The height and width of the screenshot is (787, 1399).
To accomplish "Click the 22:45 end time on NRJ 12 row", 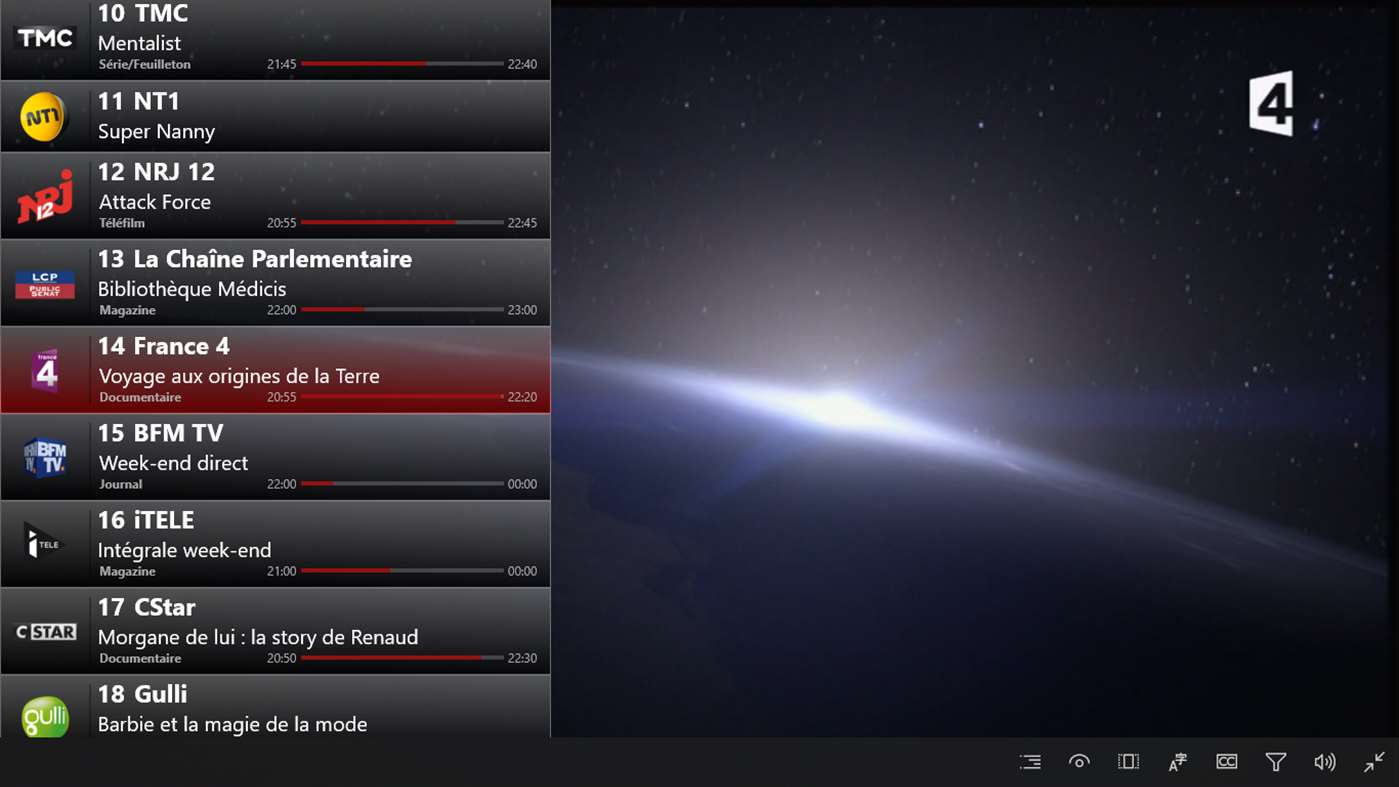I will (522, 223).
